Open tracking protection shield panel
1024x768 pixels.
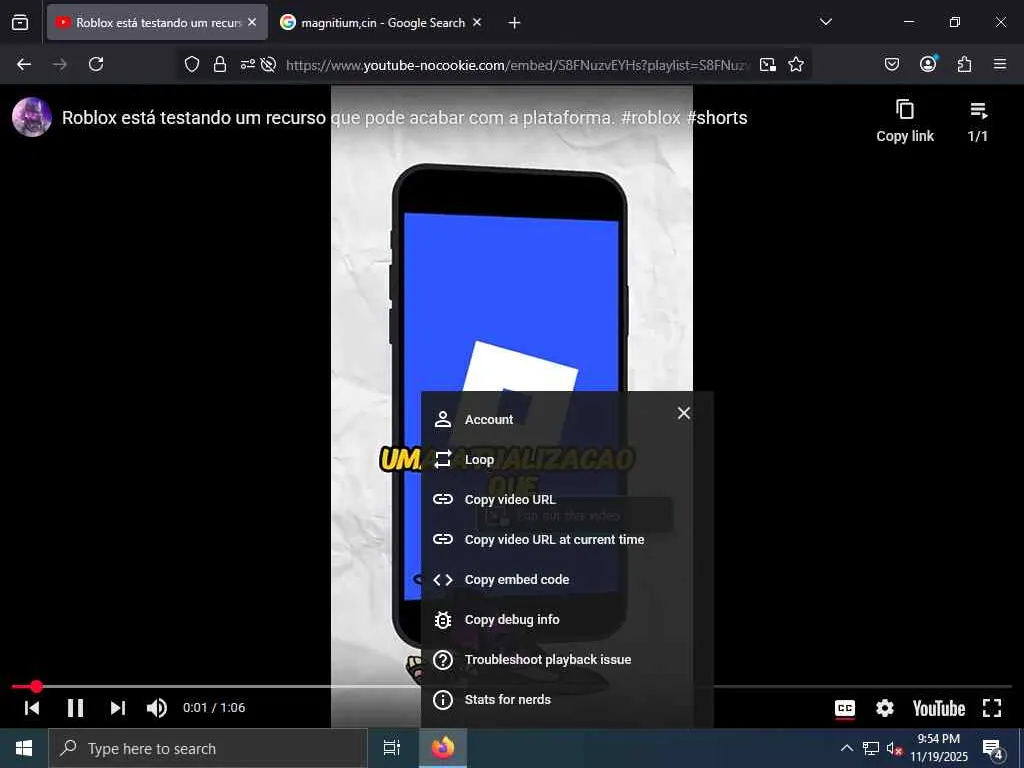click(x=191, y=64)
